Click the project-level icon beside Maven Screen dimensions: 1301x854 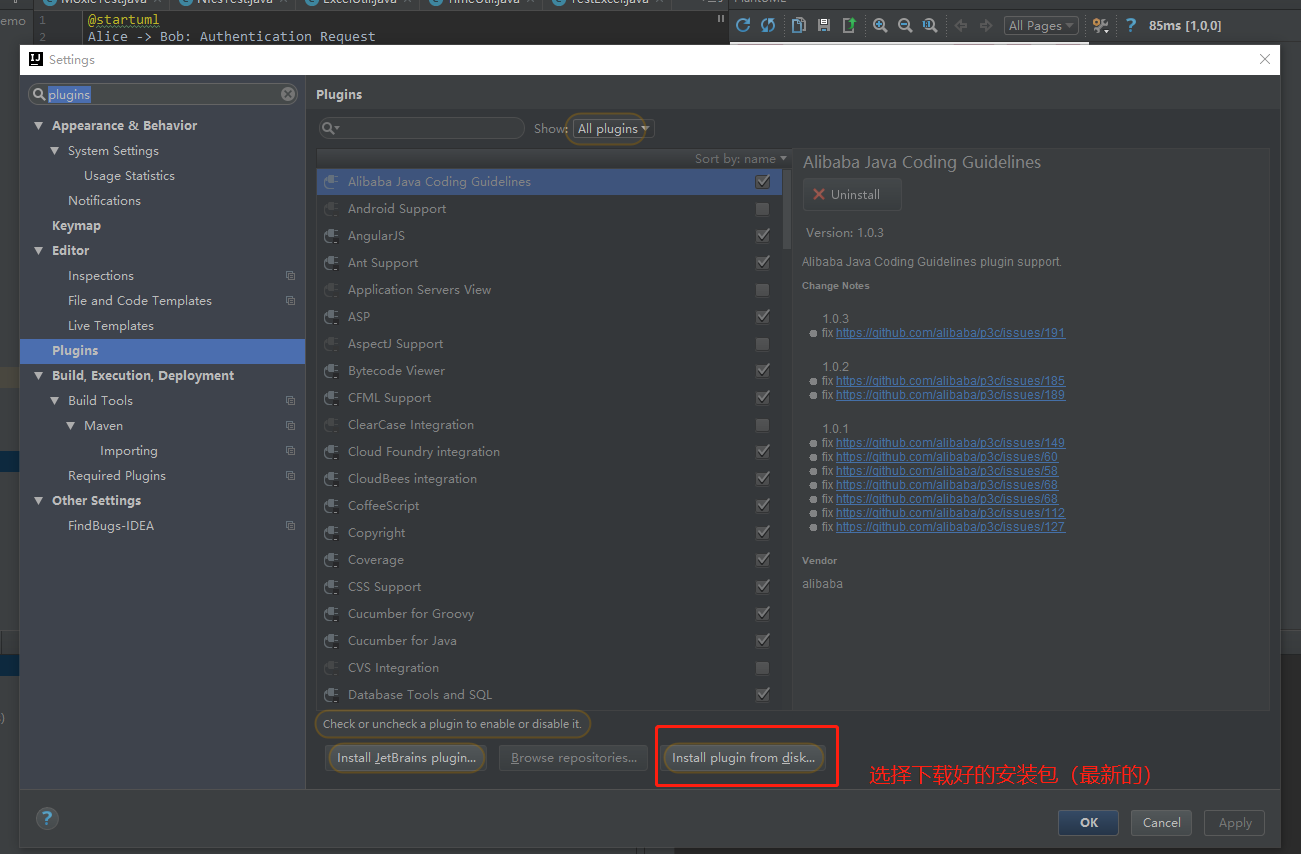click(290, 426)
